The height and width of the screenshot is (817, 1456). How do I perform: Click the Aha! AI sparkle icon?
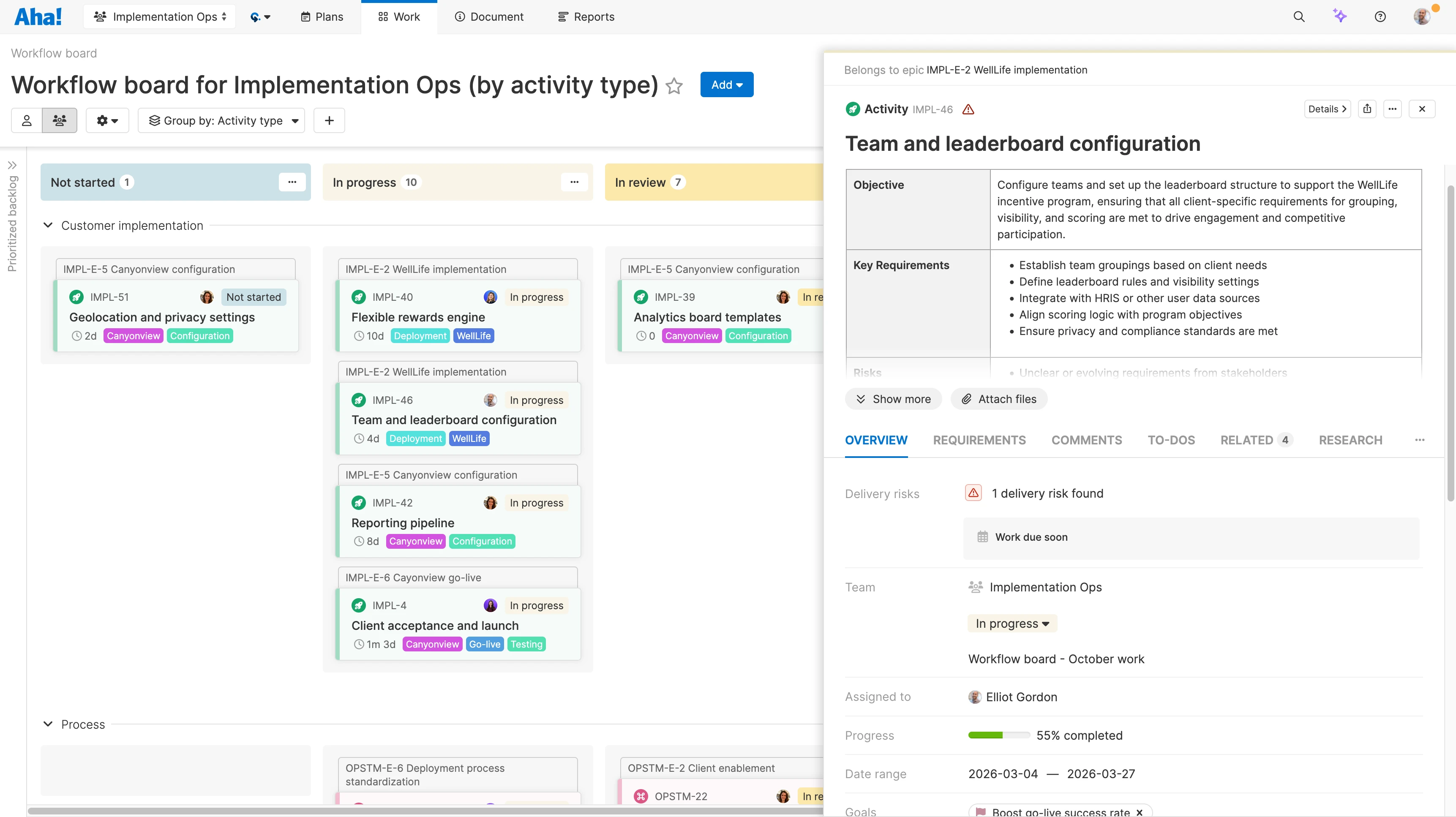coord(1340,16)
